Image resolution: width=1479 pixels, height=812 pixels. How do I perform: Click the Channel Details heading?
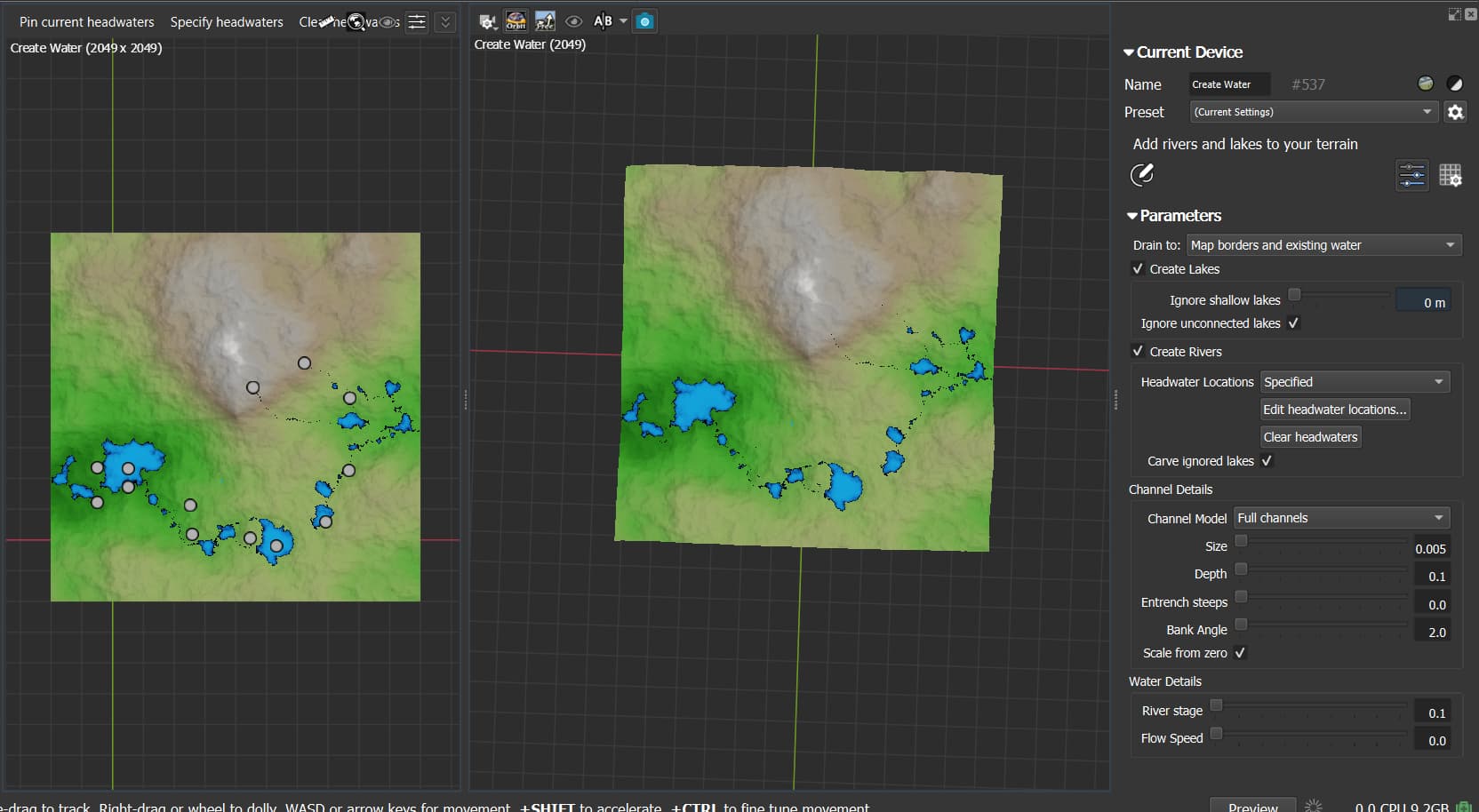pyautogui.click(x=1171, y=490)
